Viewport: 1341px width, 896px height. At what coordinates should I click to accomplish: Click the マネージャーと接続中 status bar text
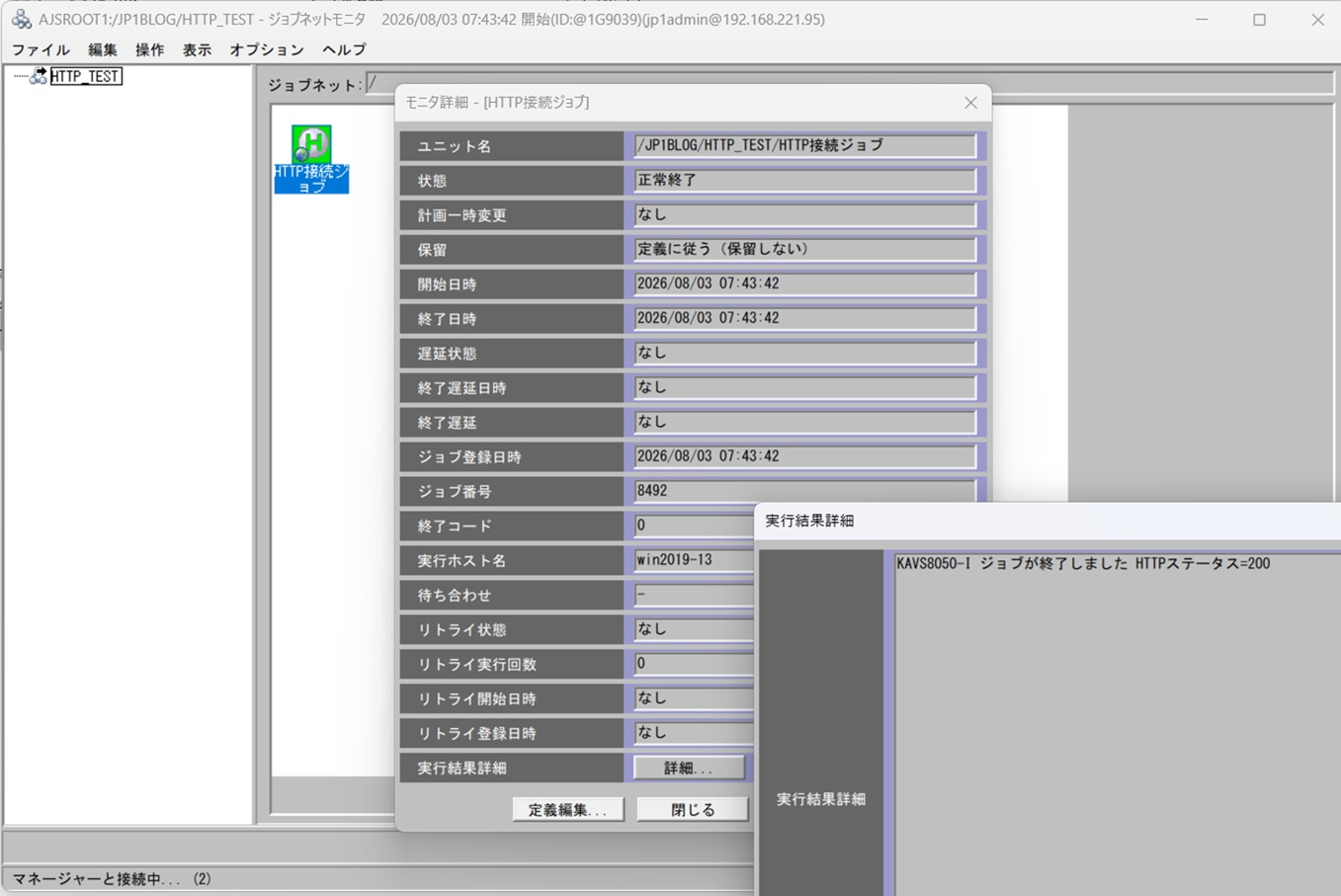click(112, 878)
